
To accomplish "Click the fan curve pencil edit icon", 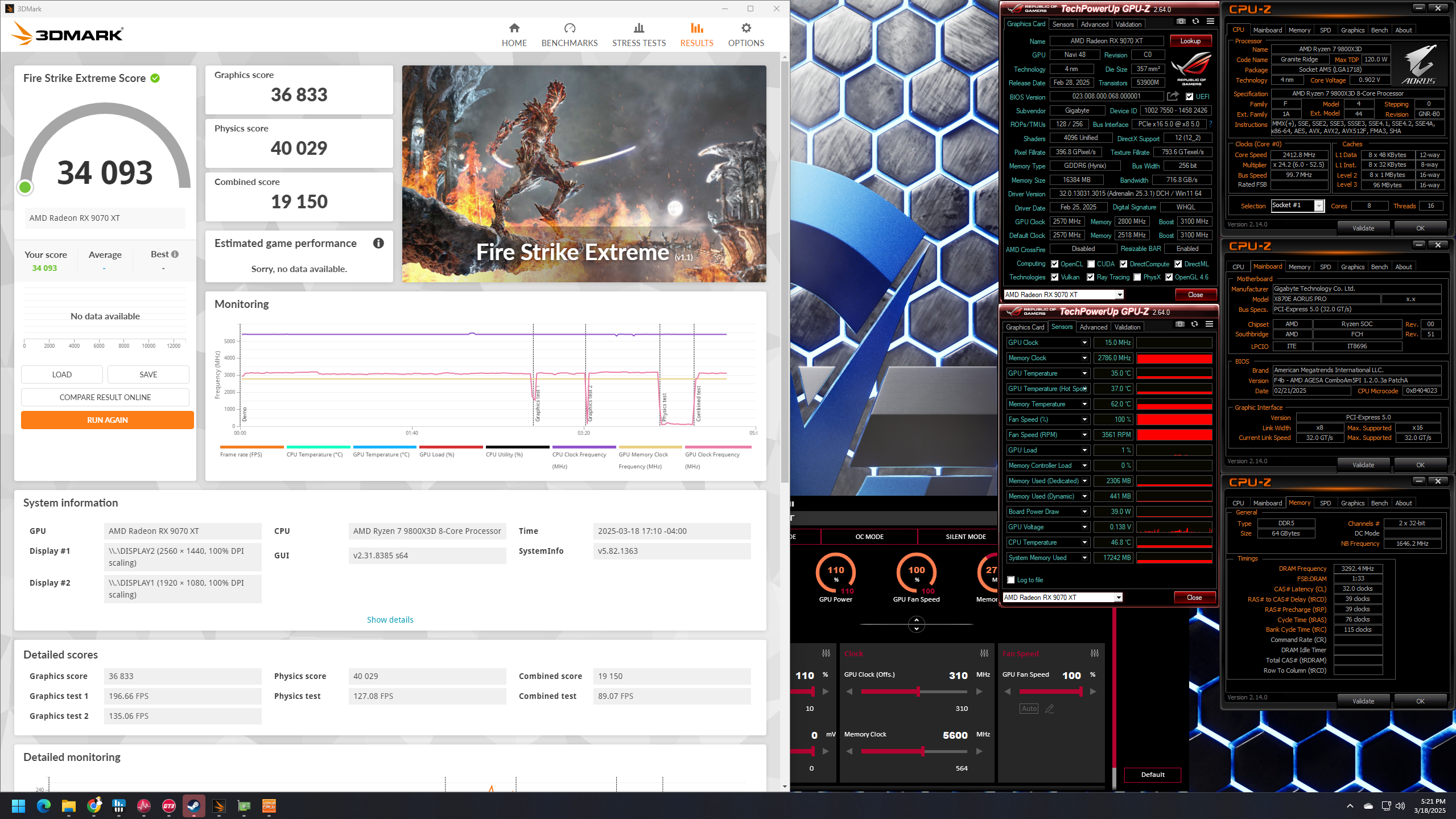I will [x=1049, y=709].
